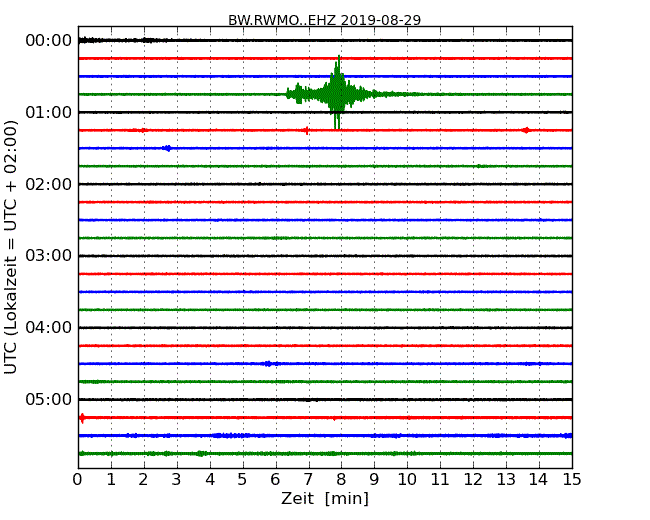Click the 00:00 time label
Screen dimensions: 650x520
(x=49, y=41)
